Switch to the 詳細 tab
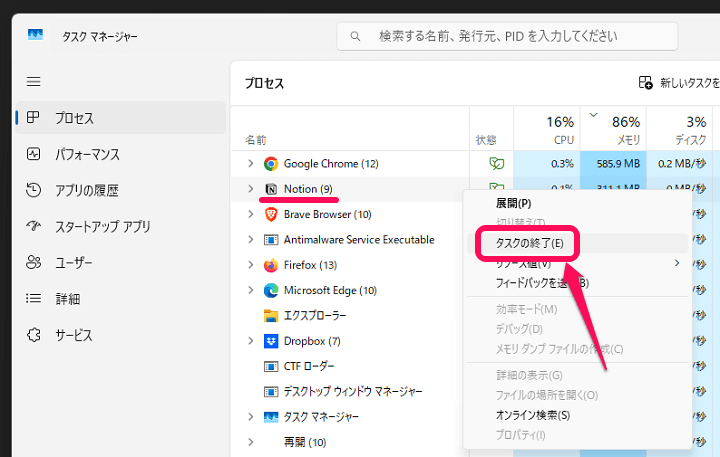The width and height of the screenshot is (720, 457). click(x=120, y=299)
